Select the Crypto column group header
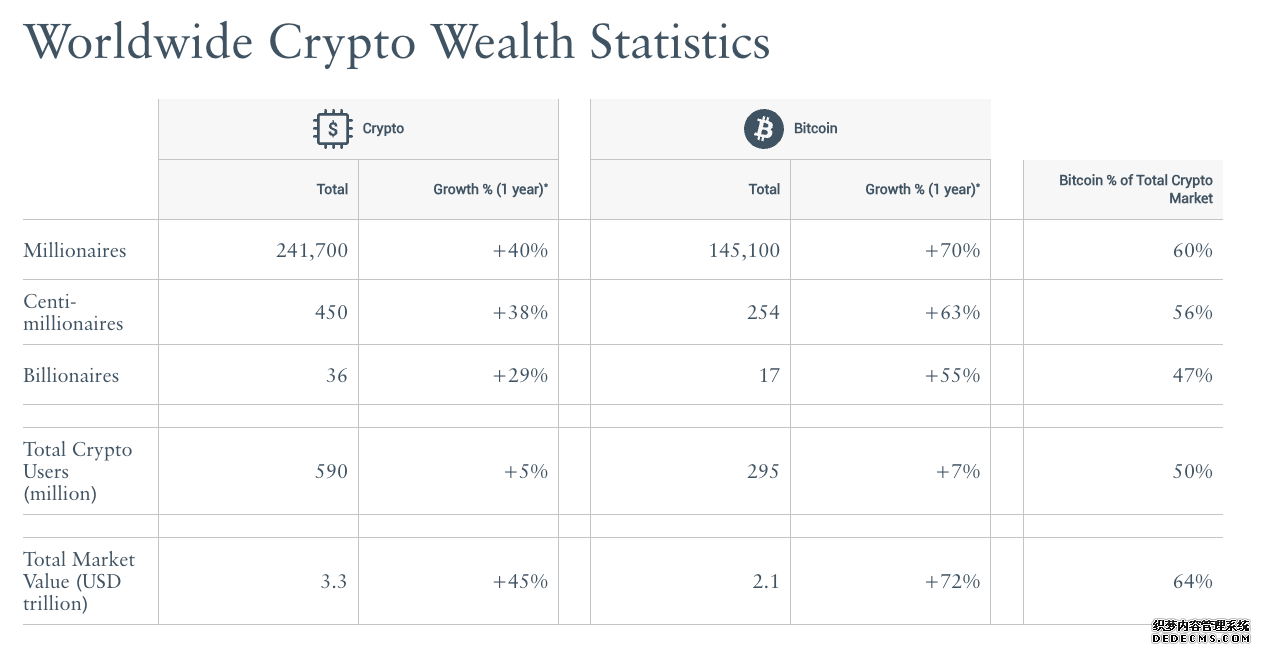The width and height of the screenshot is (1261, 653). 358,129
